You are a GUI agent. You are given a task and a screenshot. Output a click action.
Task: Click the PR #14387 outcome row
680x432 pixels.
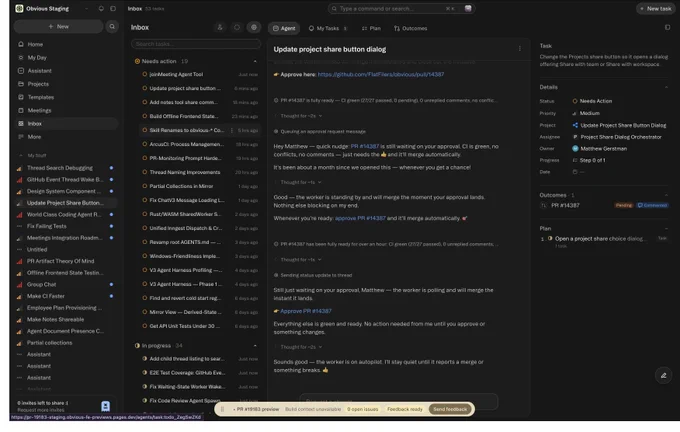coord(604,206)
